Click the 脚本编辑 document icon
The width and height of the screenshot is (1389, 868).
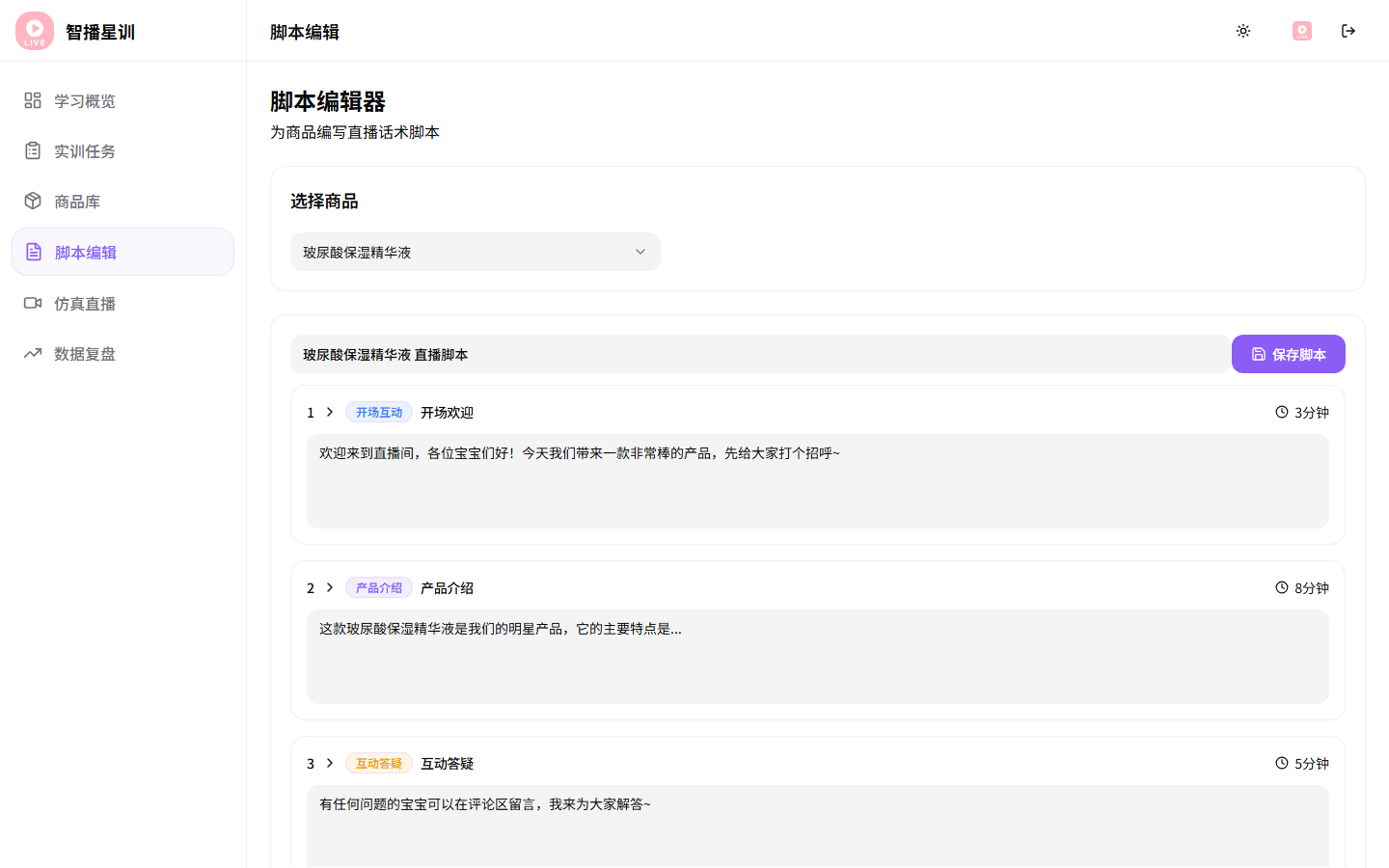32,251
